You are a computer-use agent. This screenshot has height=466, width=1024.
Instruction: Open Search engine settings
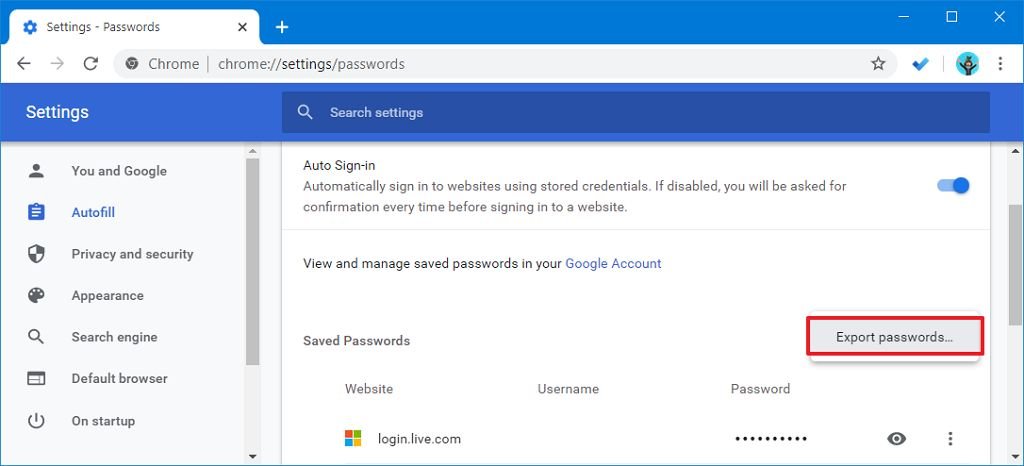114,337
